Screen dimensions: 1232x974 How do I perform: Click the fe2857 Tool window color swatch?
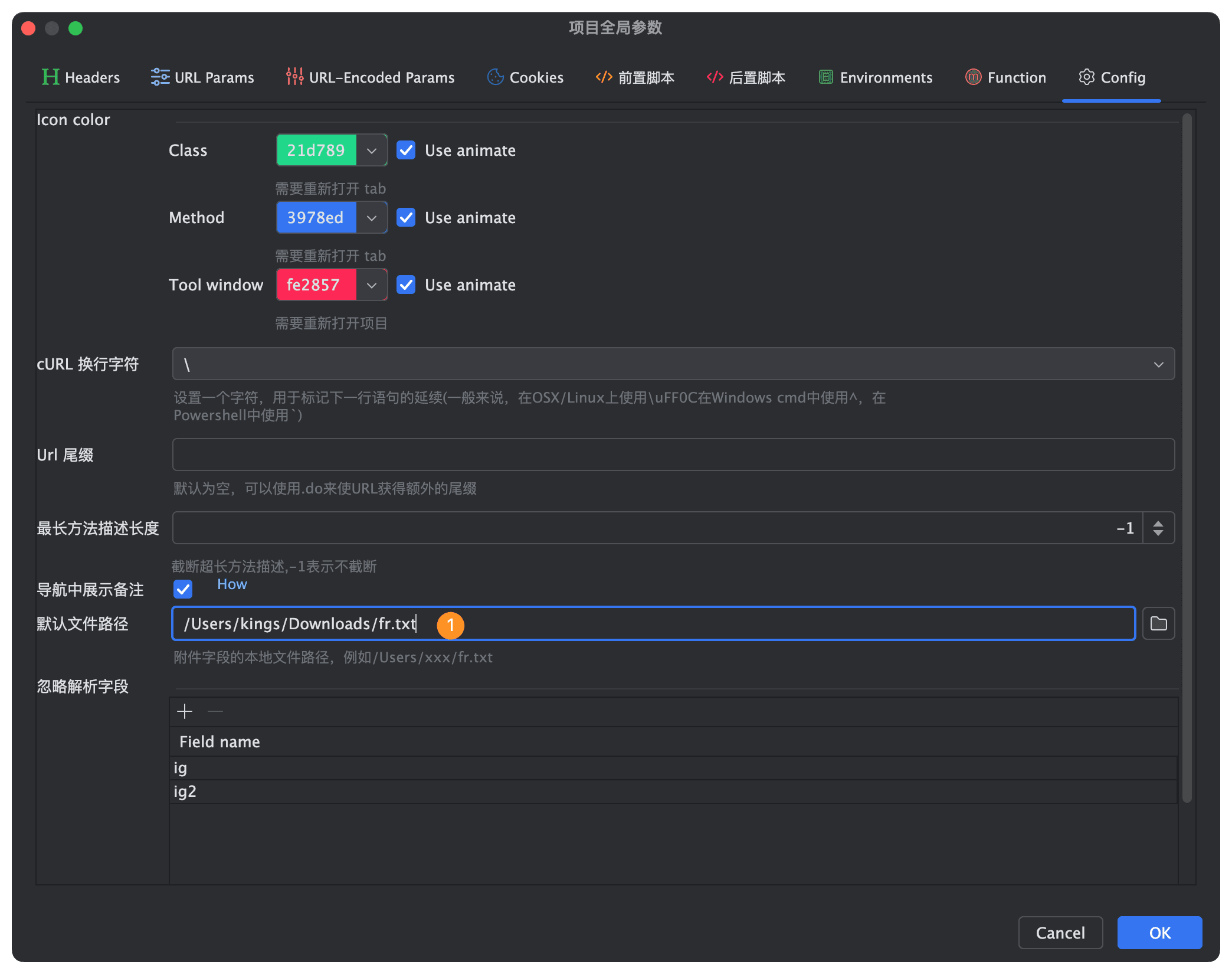click(316, 285)
